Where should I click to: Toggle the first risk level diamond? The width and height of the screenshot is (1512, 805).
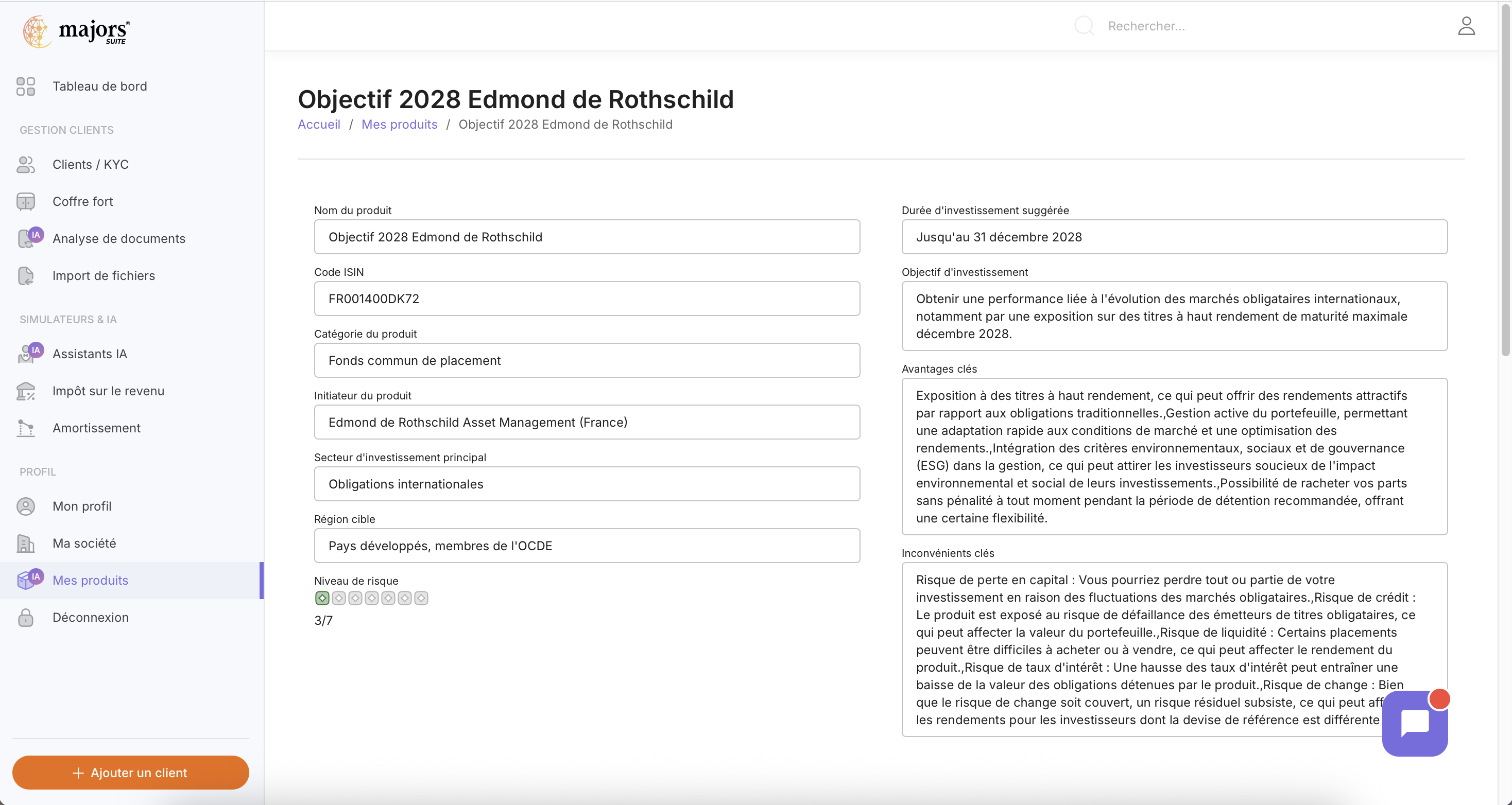[322, 598]
